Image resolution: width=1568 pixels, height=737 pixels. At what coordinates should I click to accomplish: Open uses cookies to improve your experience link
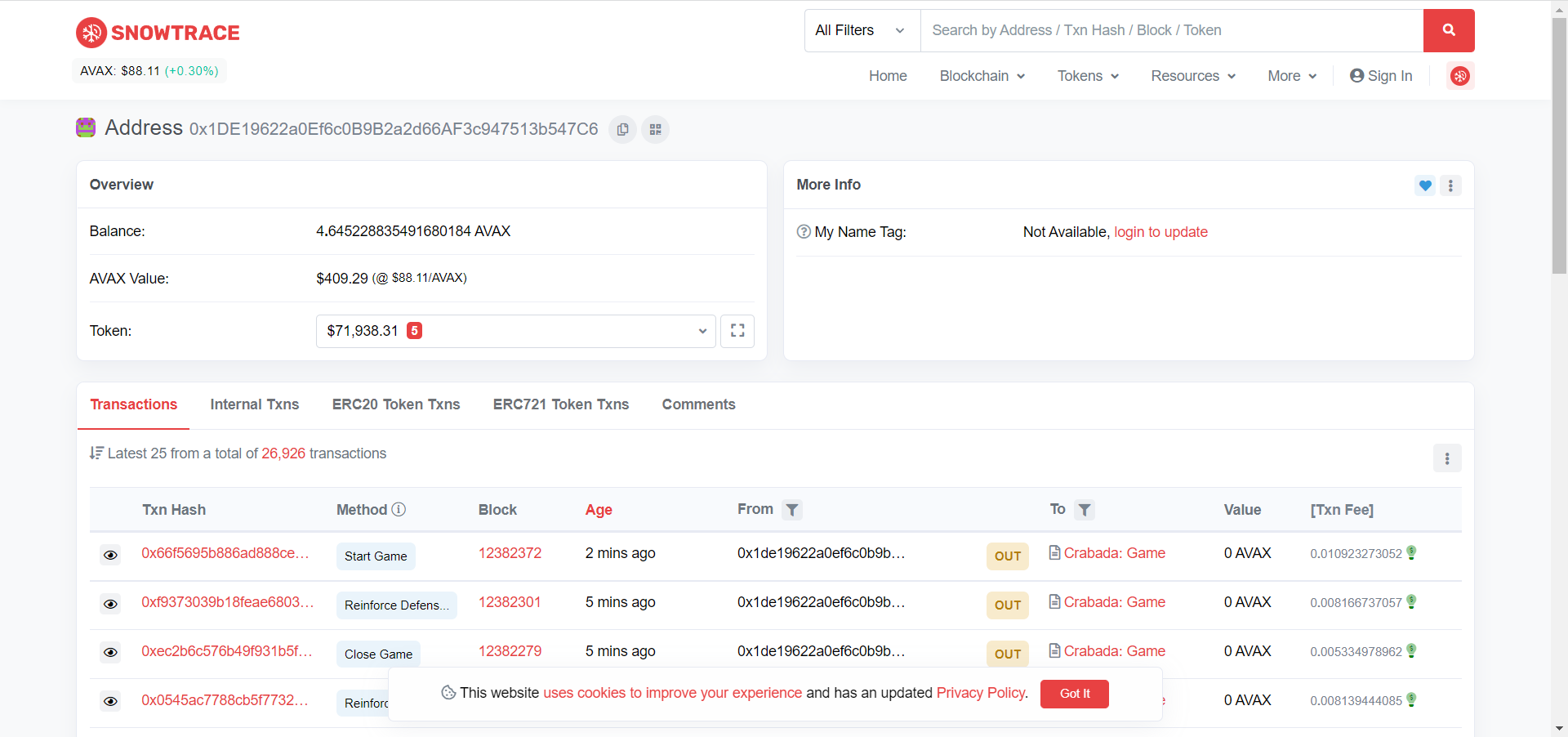click(673, 693)
